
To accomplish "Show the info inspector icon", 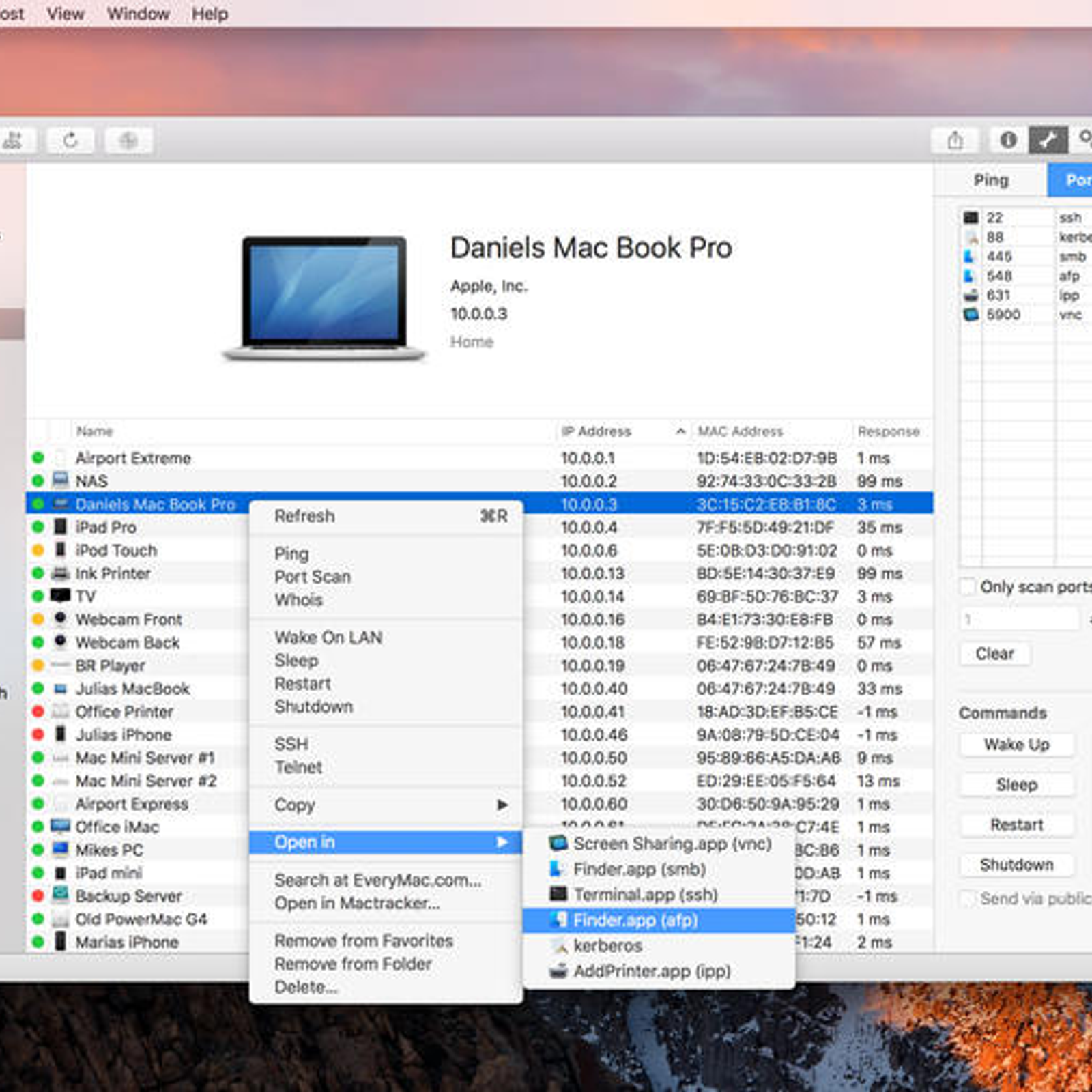I will point(1008,140).
